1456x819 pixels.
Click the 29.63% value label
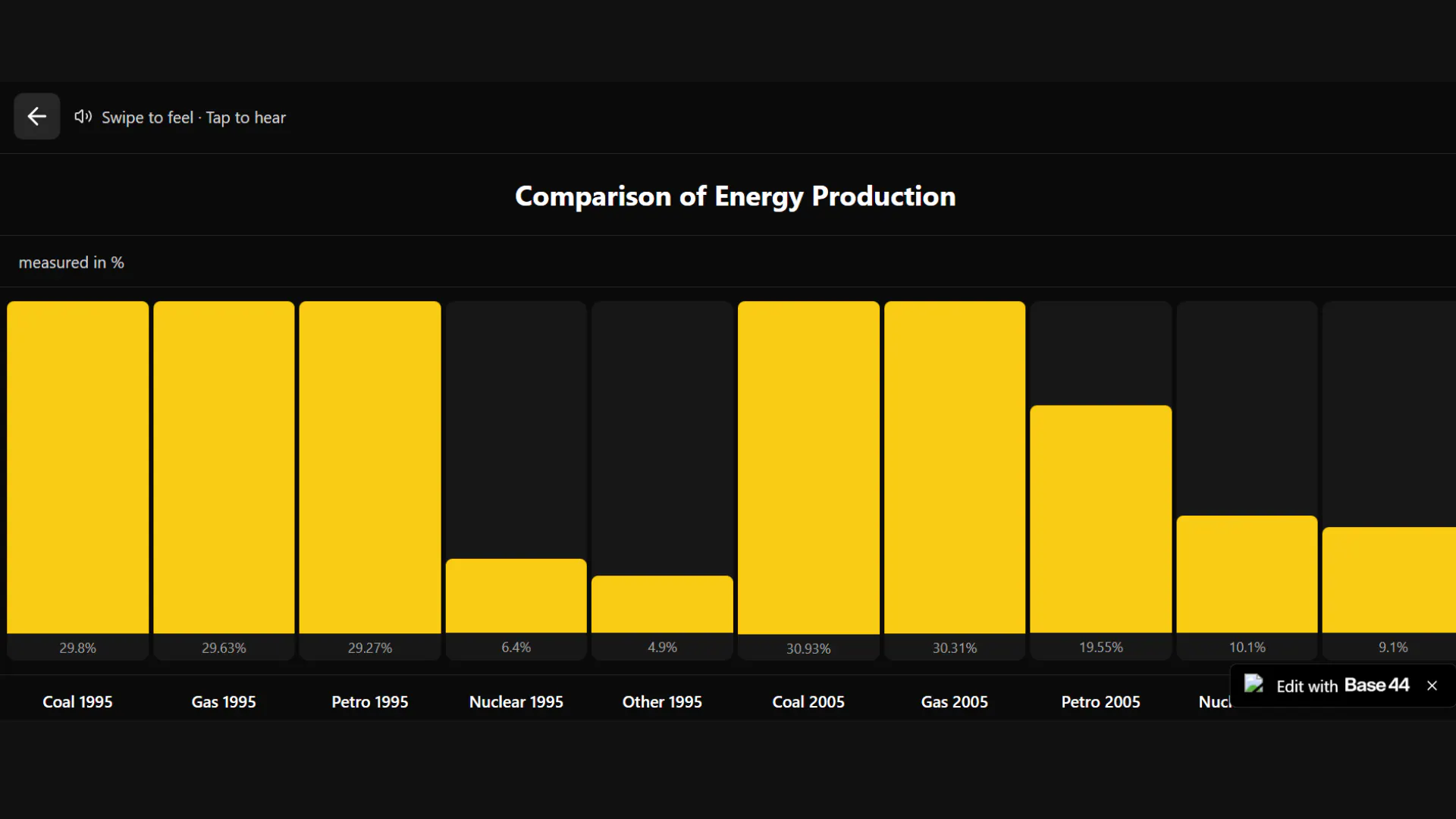(224, 648)
